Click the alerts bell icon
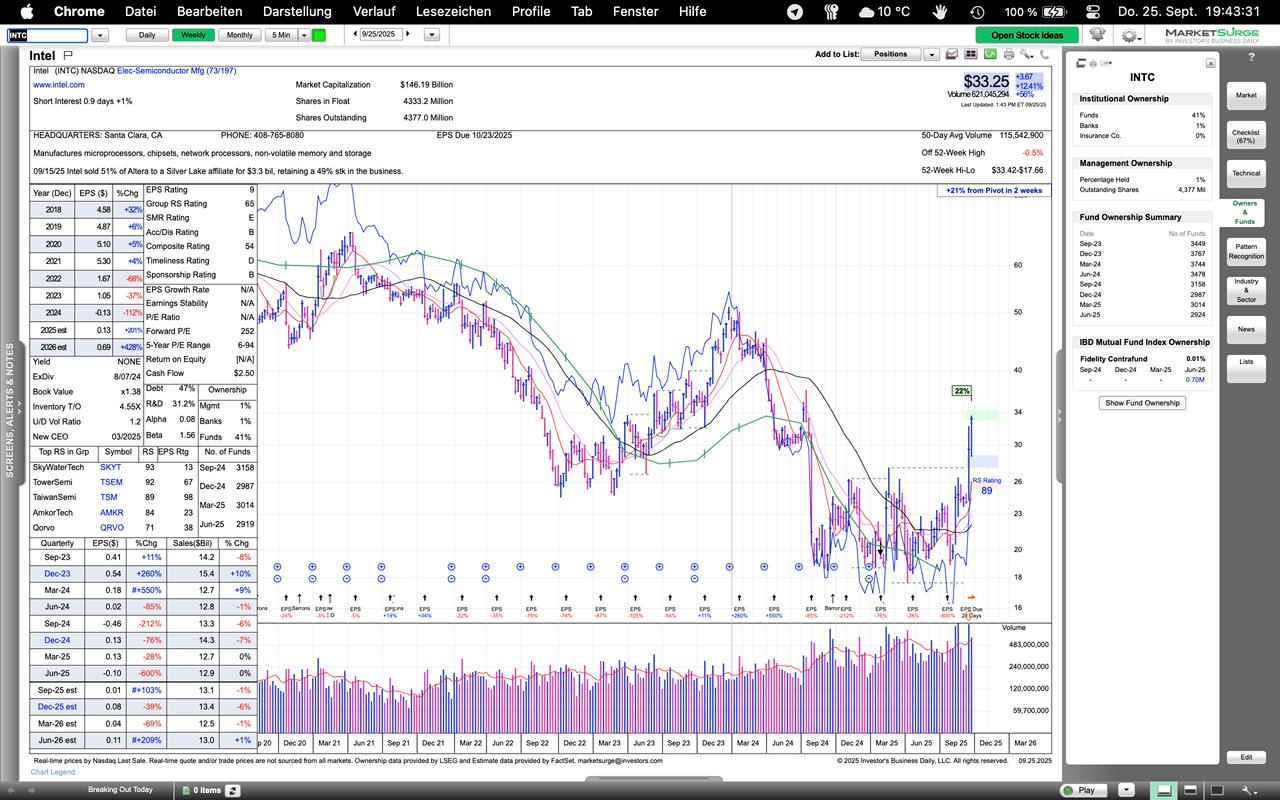Image resolution: width=1280 pixels, height=800 pixels. [x=1097, y=34]
